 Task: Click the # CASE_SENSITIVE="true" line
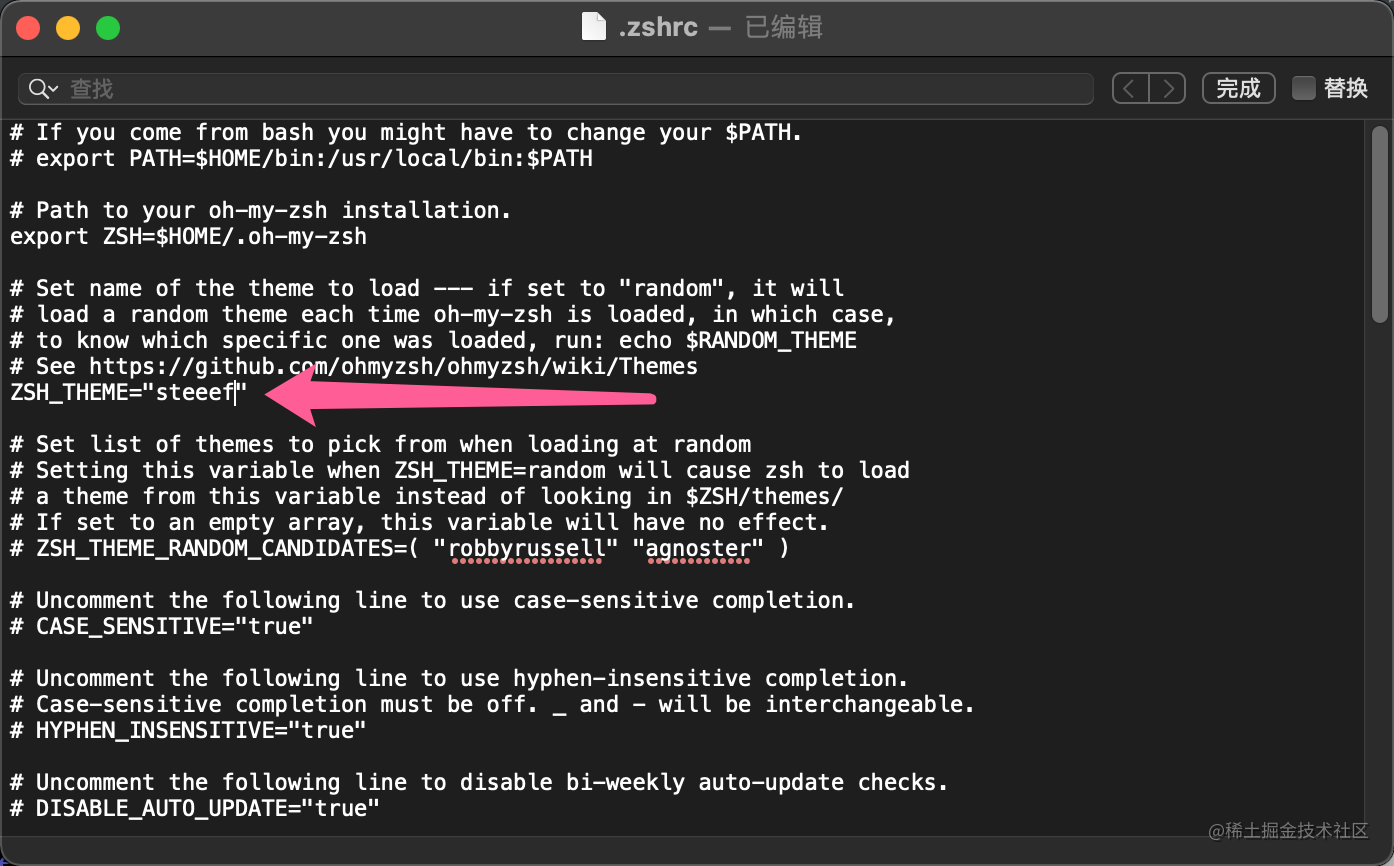pyautogui.click(x=162, y=627)
